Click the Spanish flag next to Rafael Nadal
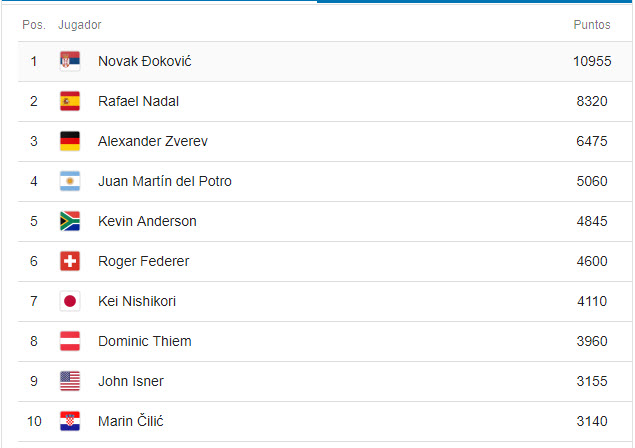The image size is (635, 448). pyautogui.click(x=70, y=101)
